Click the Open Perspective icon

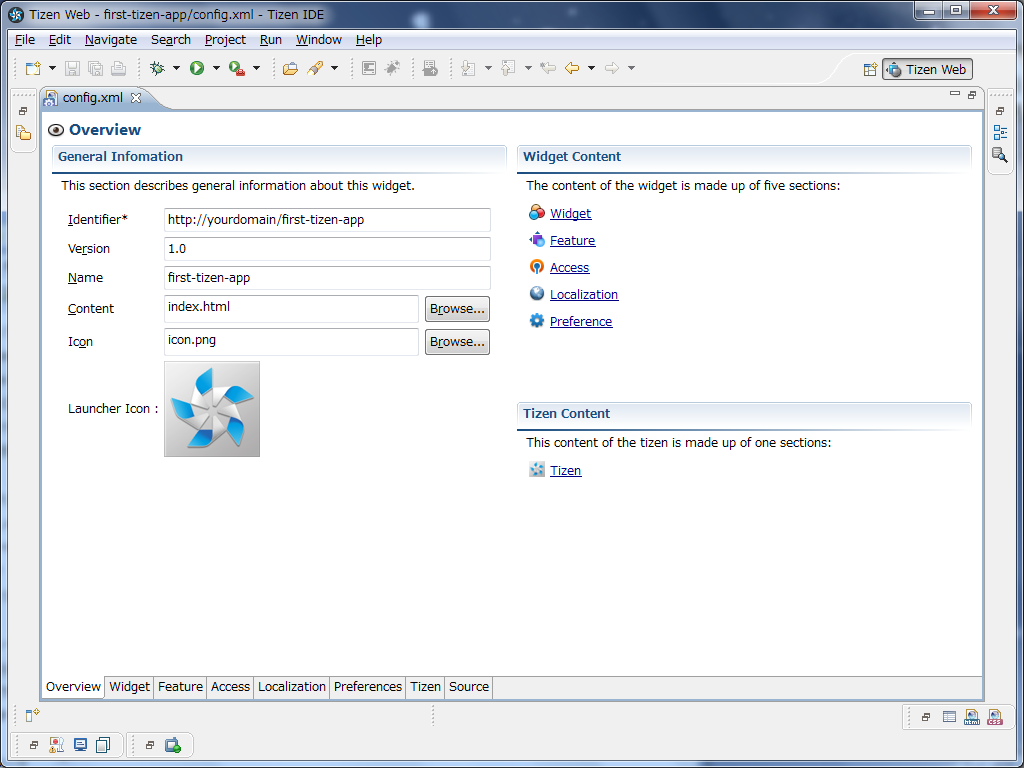coord(870,69)
